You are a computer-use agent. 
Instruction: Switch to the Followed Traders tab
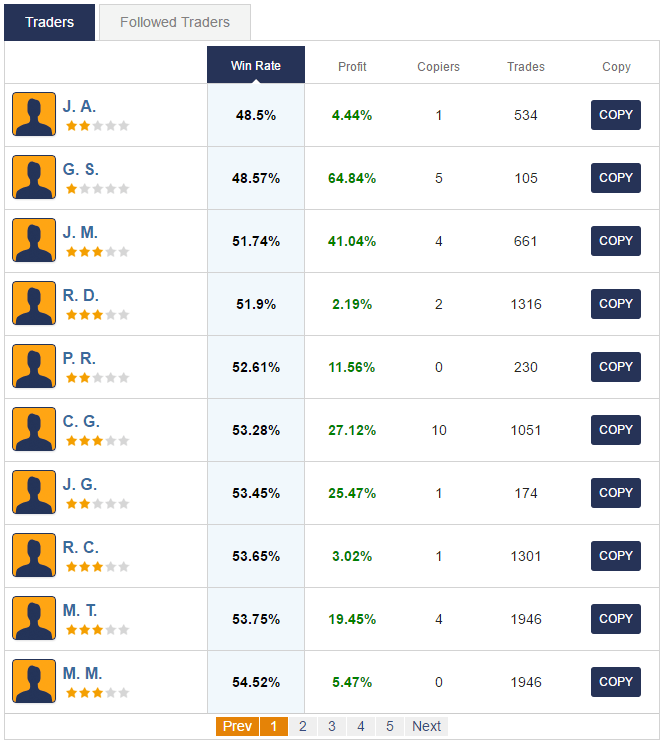click(175, 22)
